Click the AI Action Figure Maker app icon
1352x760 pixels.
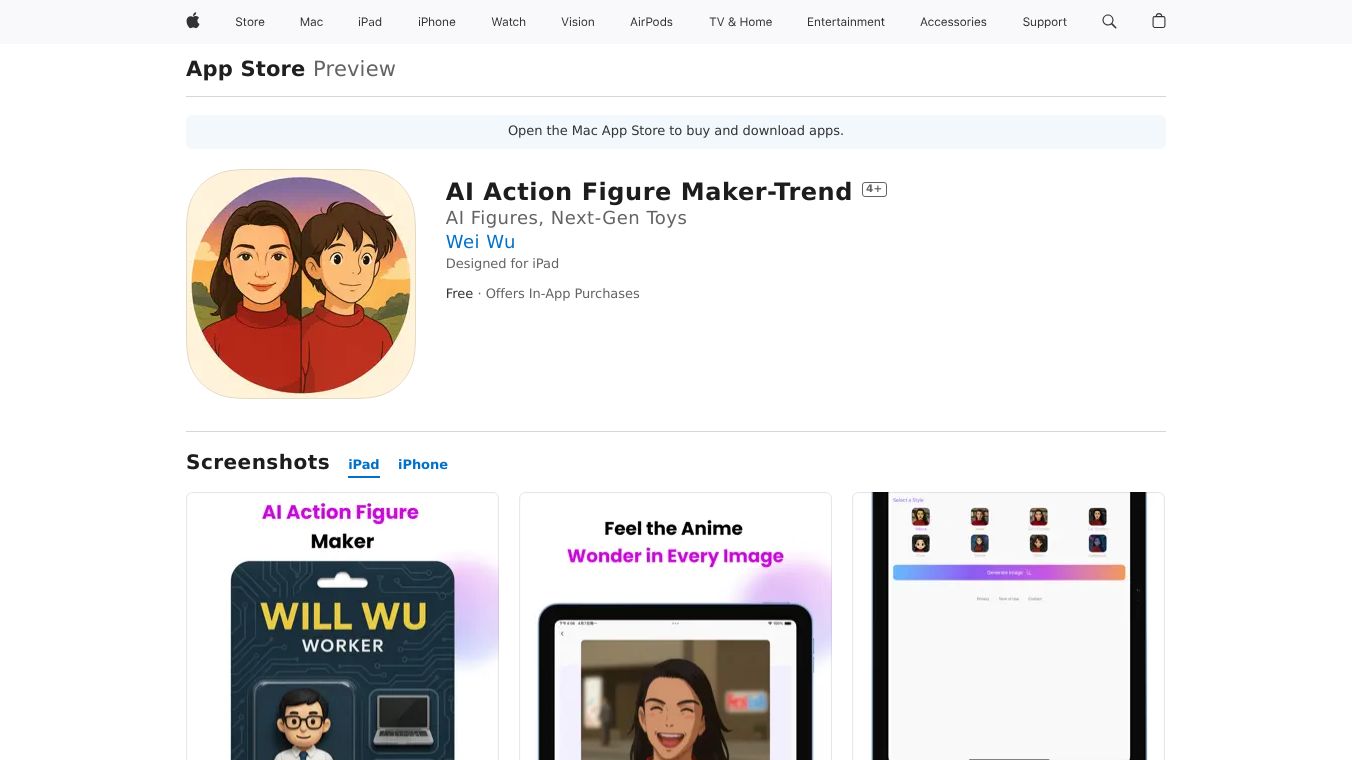tap(301, 284)
